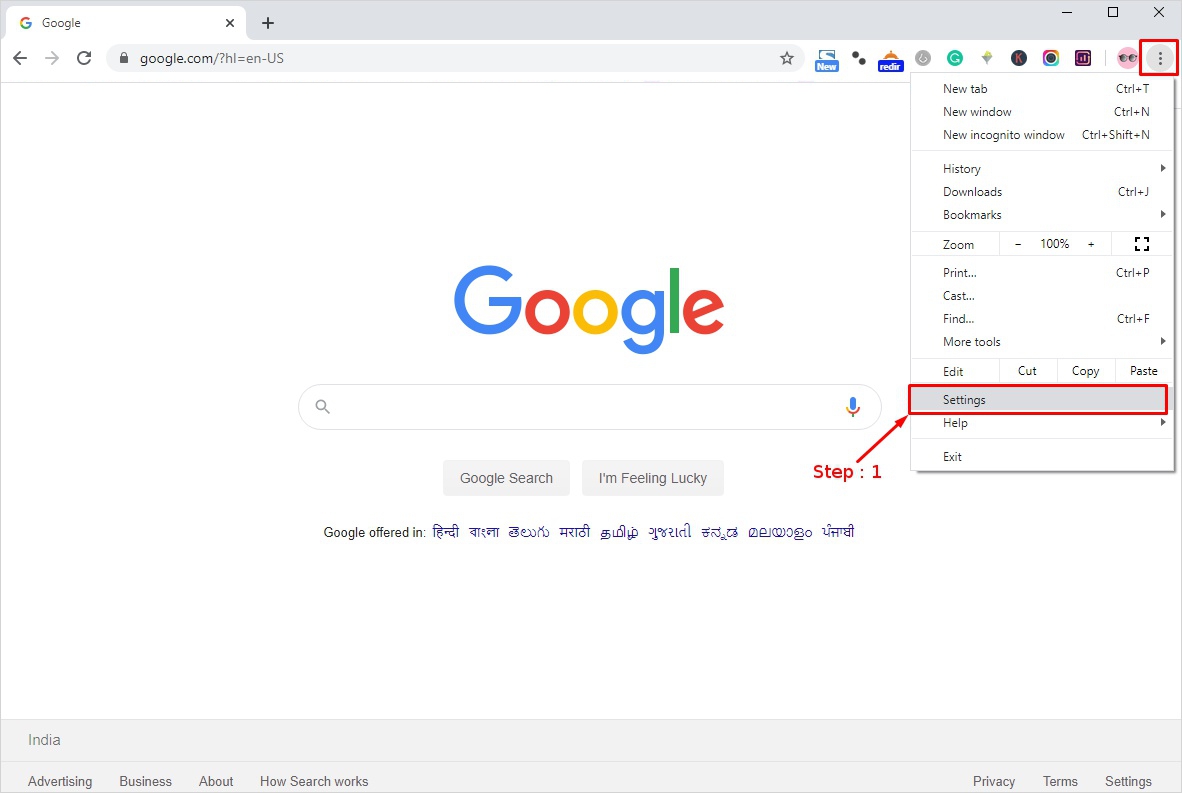Open the profile avatar with glasses
1182x793 pixels.
coord(1127,58)
